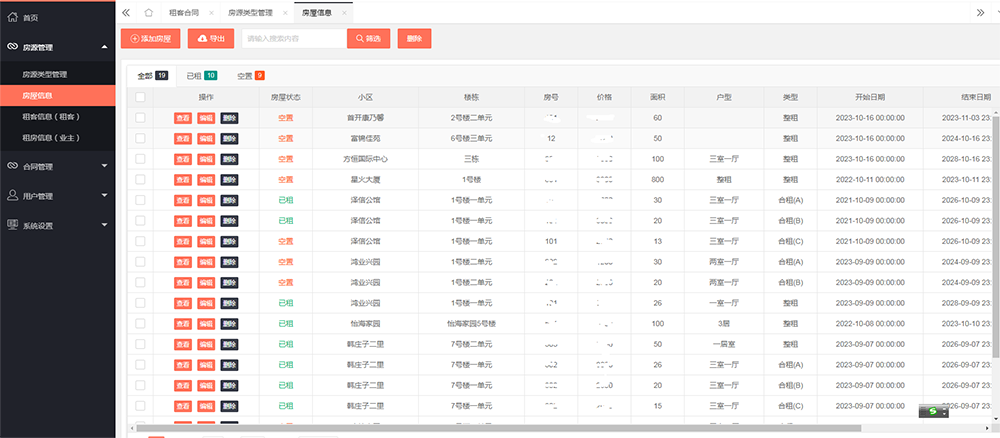1000x438 pixels.
Task: Close the 租客合同 tab with its X
Action: (211, 13)
